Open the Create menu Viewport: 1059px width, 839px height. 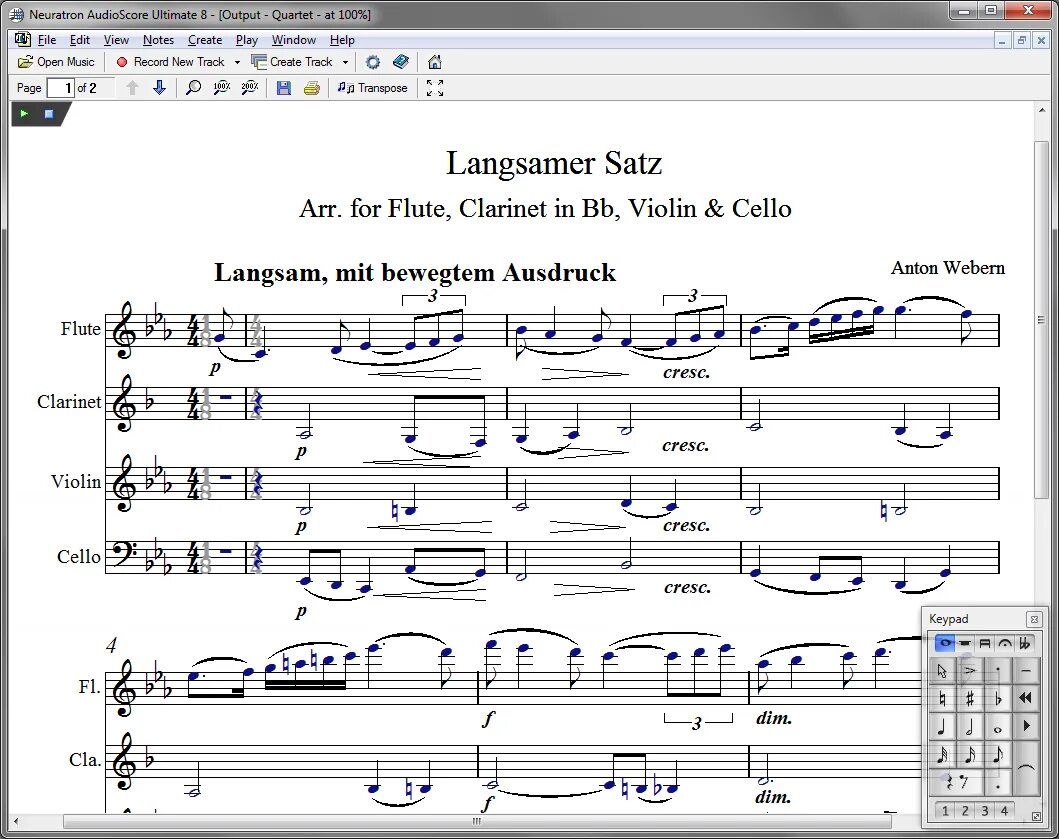(x=205, y=40)
